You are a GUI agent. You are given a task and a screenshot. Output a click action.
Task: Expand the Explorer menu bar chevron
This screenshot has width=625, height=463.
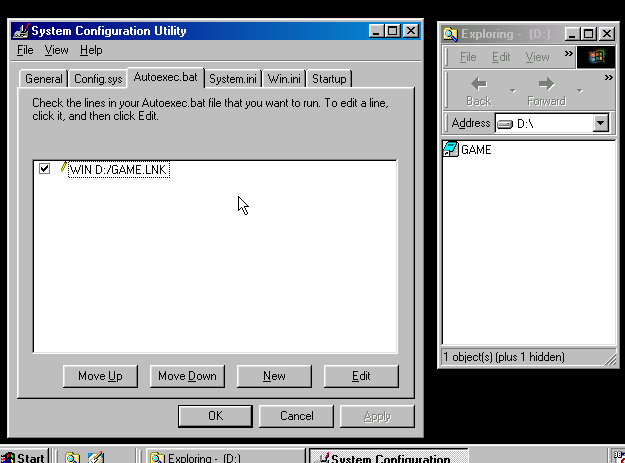point(569,55)
